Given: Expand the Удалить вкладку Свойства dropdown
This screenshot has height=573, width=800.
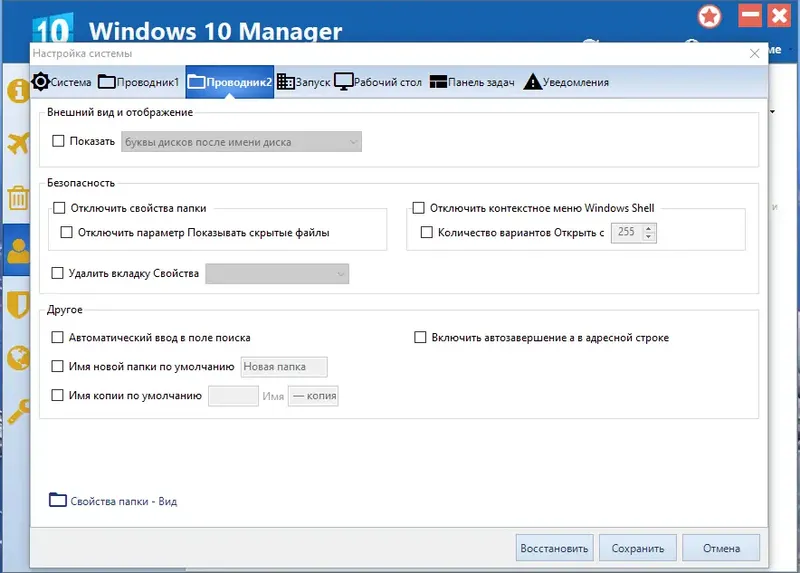Looking at the screenshot, I should coord(277,273).
